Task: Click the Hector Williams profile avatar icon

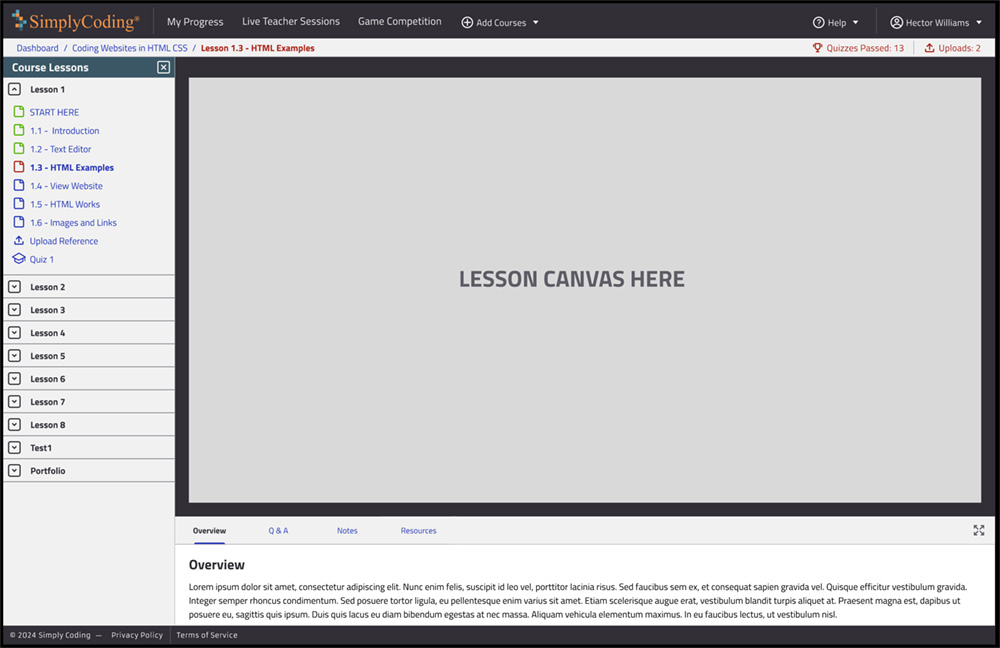Action: (x=897, y=21)
